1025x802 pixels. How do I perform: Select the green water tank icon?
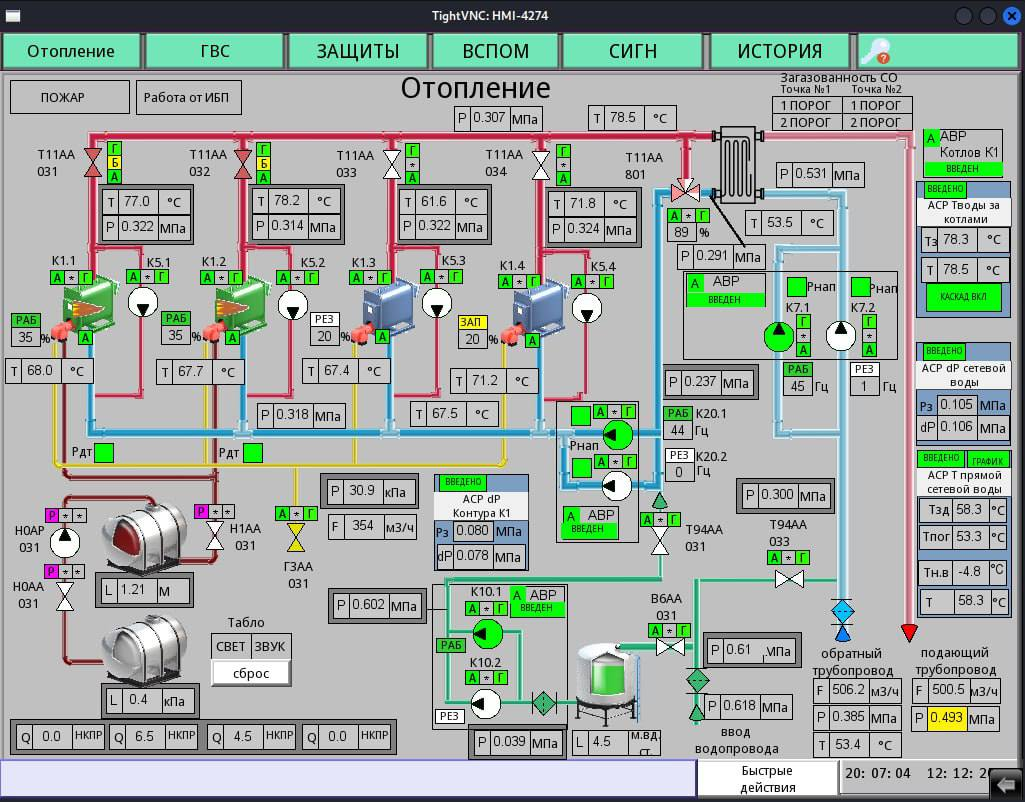(607, 682)
